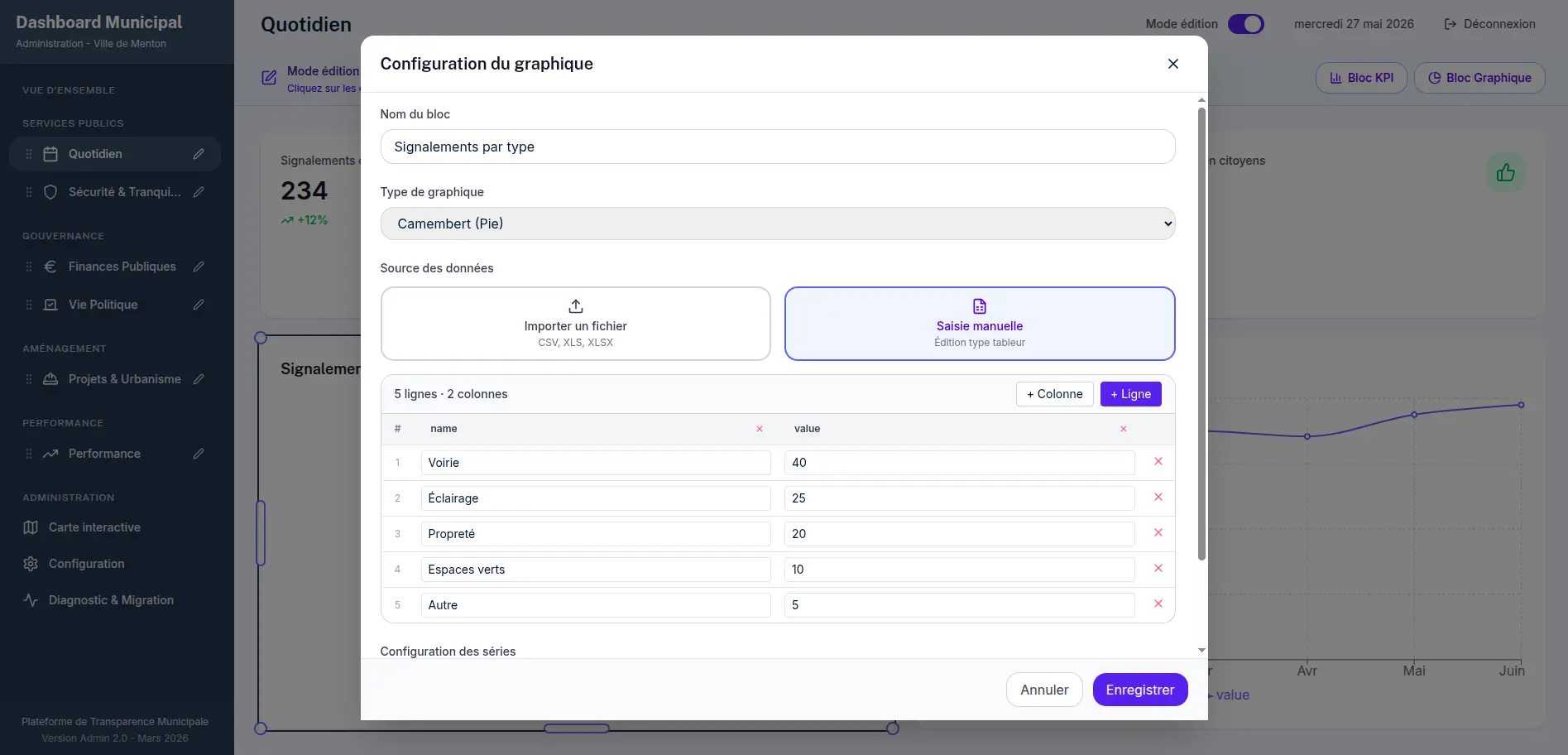
Task: Click the value cell containing 40
Action: pyautogui.click(x=960, y=463)
